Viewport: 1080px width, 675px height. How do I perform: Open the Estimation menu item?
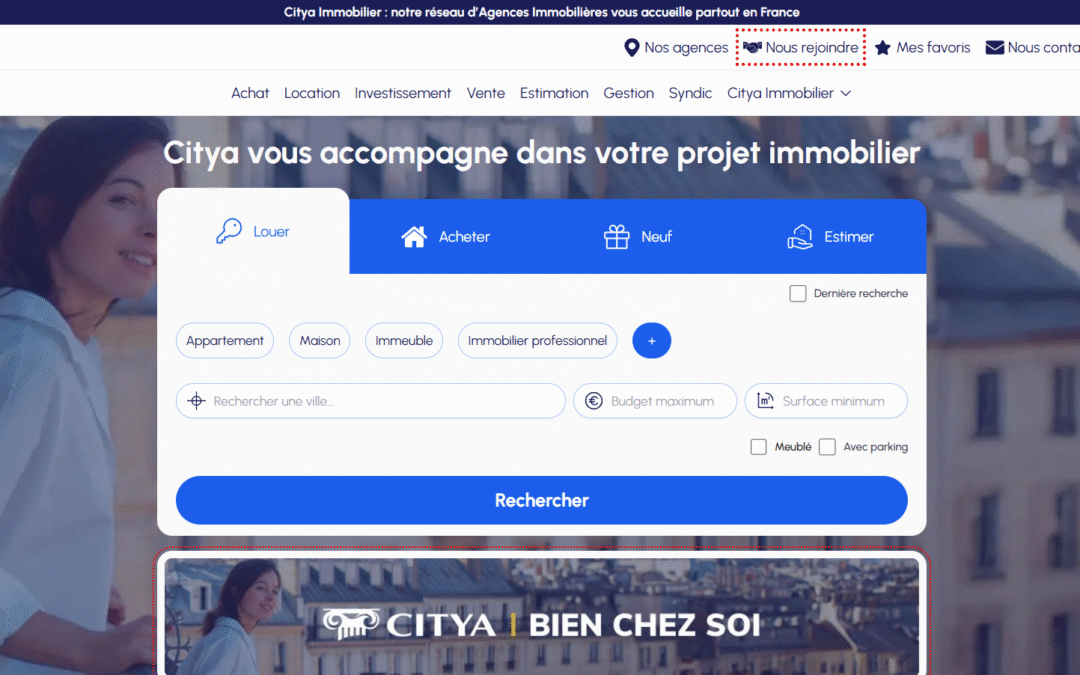click(554, 93)
